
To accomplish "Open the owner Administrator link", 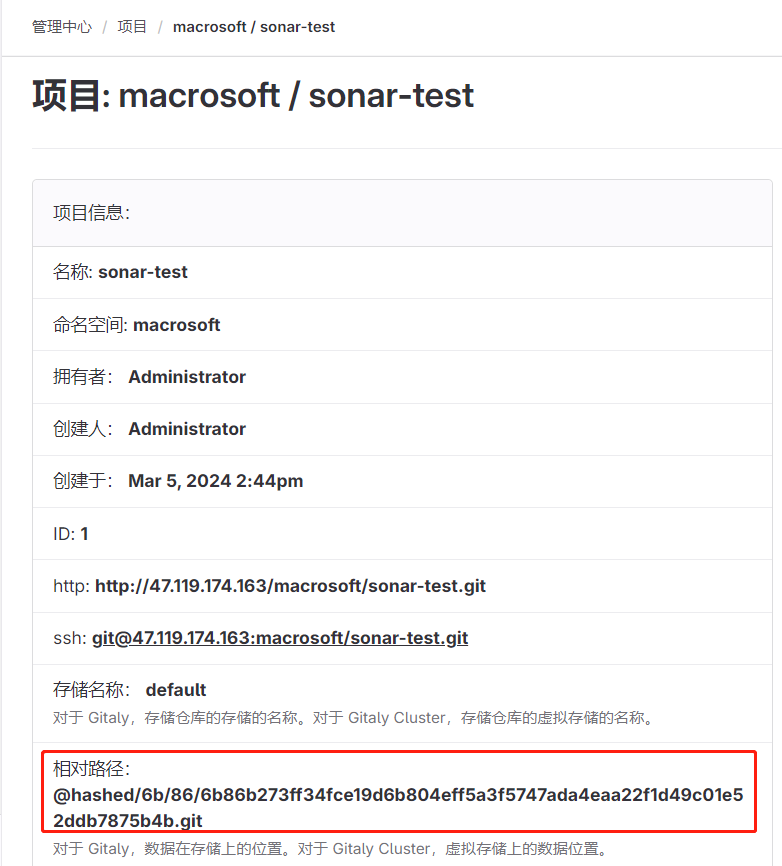I will point(187,377).
